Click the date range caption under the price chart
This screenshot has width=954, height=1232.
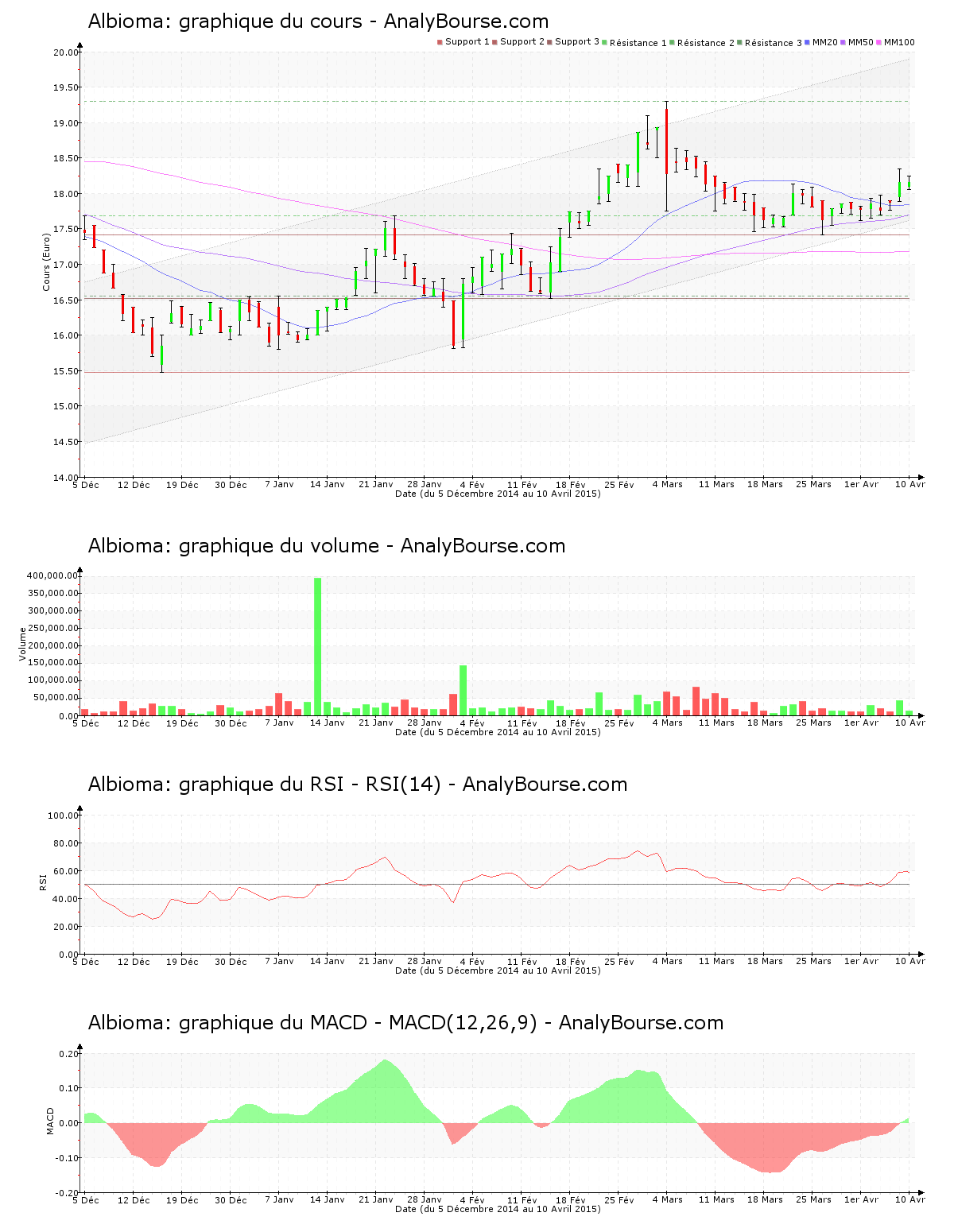498,494
